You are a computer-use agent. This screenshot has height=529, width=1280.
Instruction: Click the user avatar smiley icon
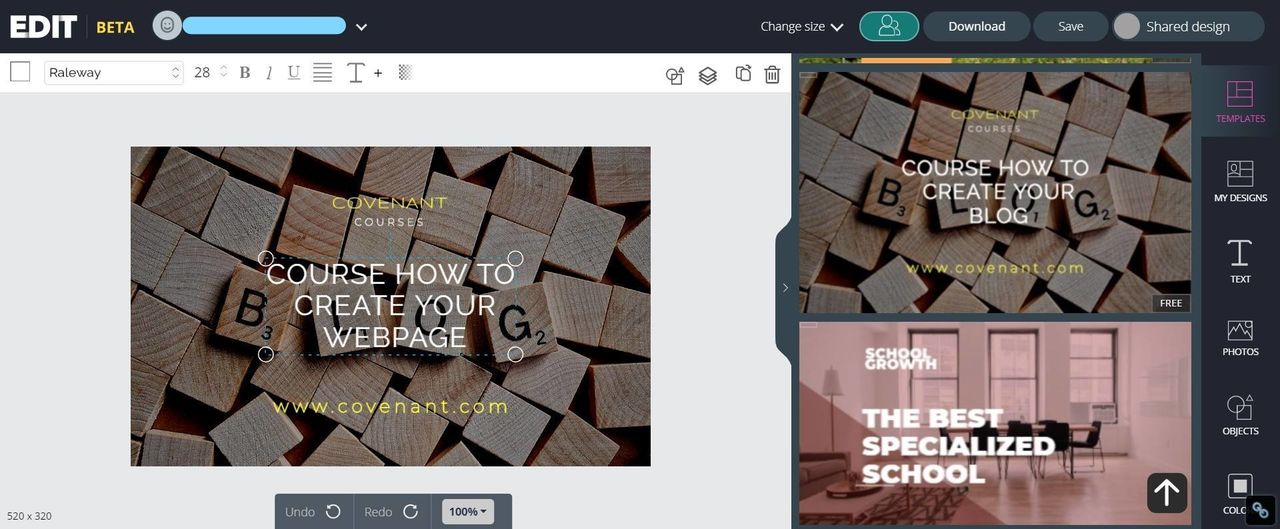click(167, 25)
